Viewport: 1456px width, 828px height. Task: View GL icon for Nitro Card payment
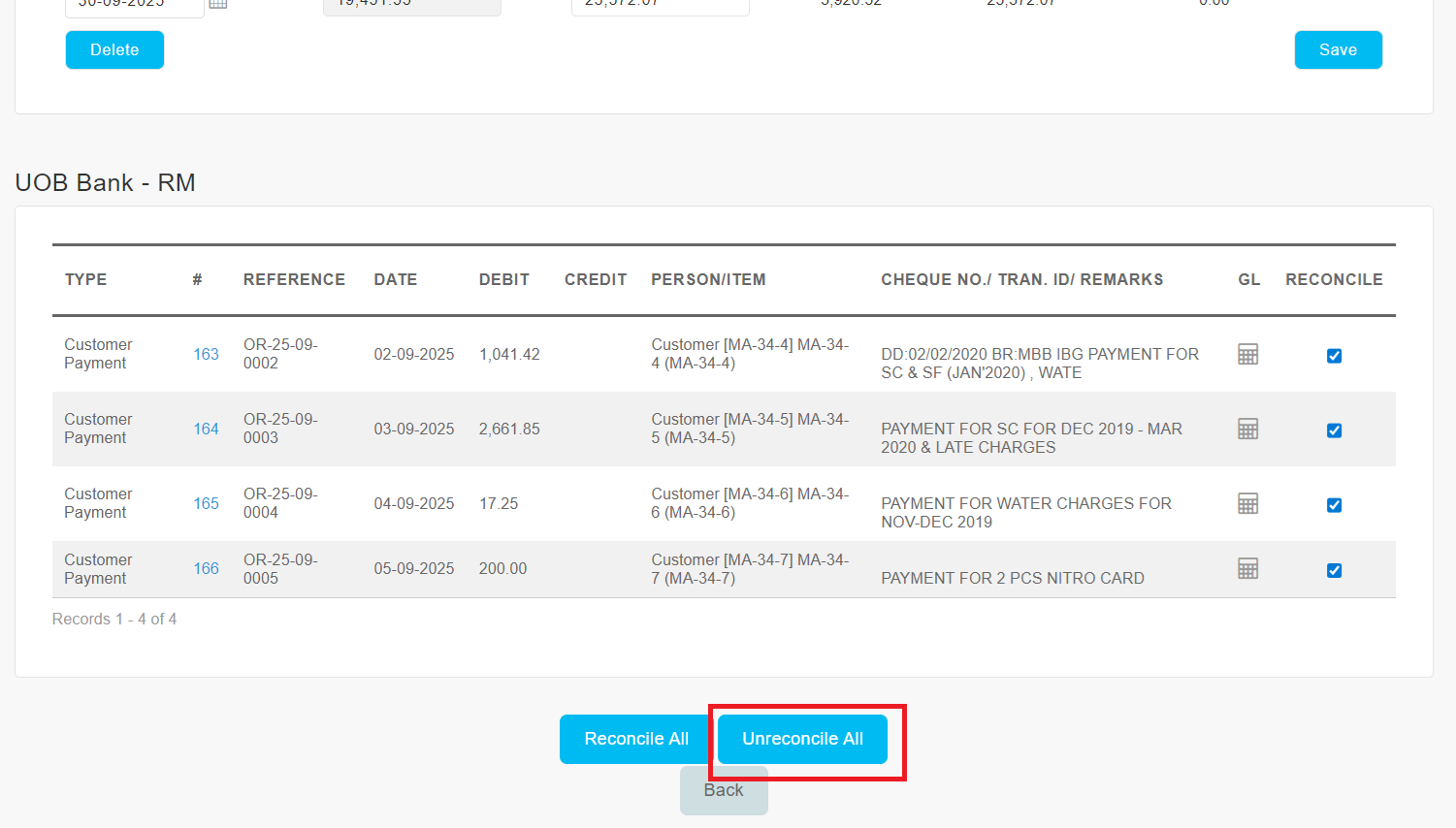click(1247, 569)
